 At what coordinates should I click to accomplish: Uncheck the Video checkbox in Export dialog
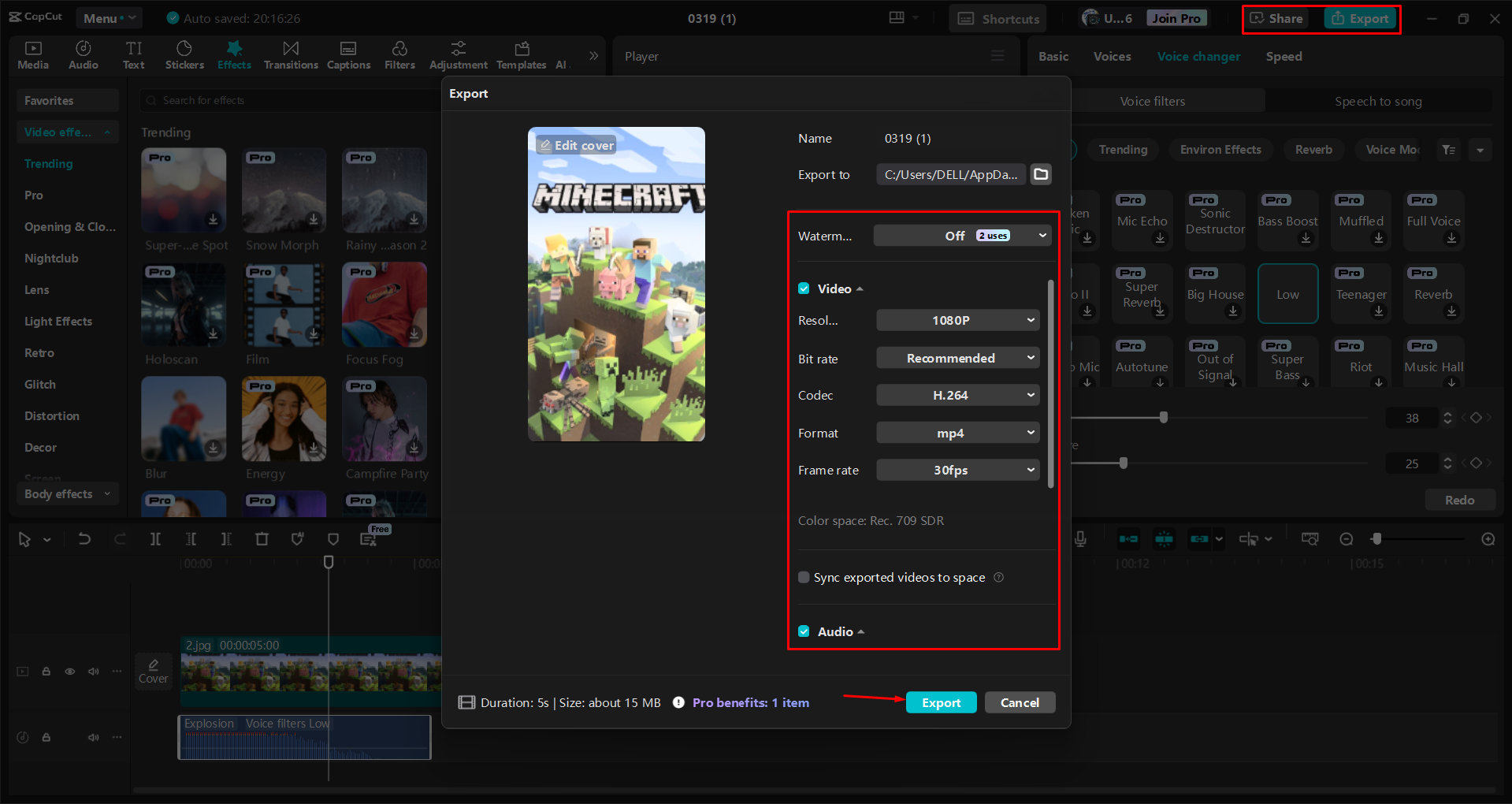(x=804, y=288)
